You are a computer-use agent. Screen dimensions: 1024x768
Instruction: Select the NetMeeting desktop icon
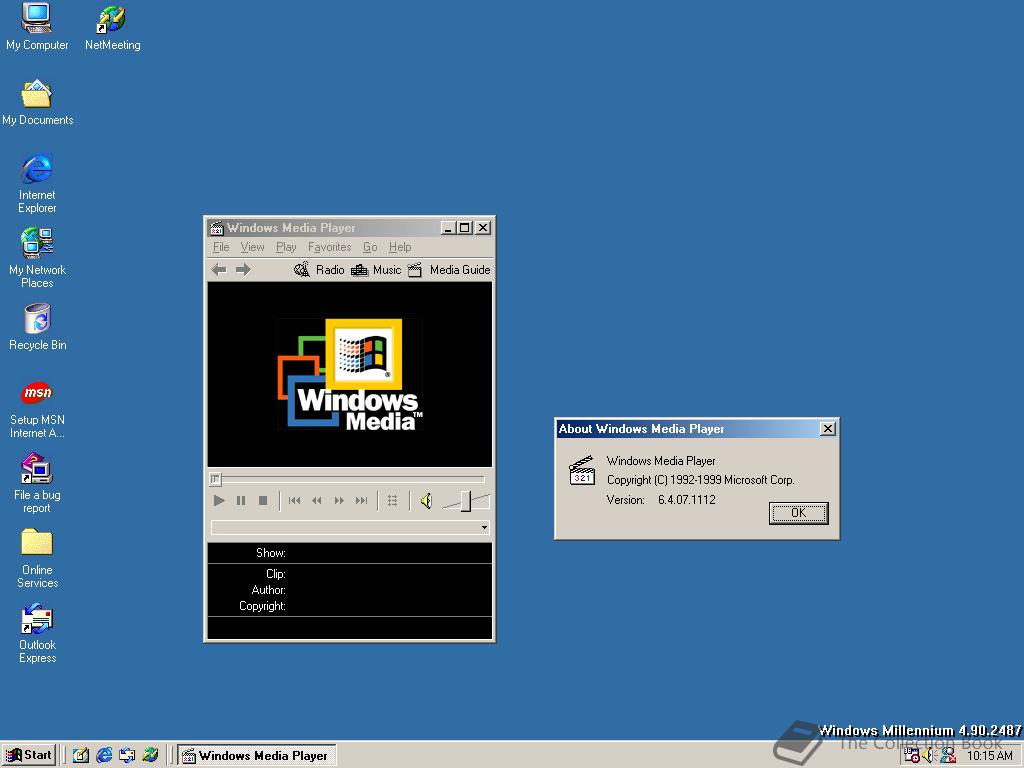coord(112,27)
